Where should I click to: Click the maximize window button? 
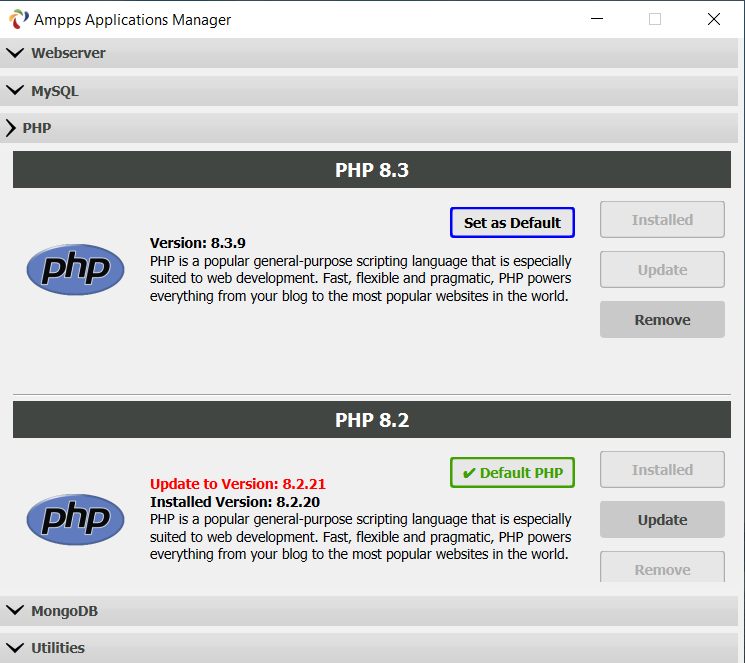(655, 19)
